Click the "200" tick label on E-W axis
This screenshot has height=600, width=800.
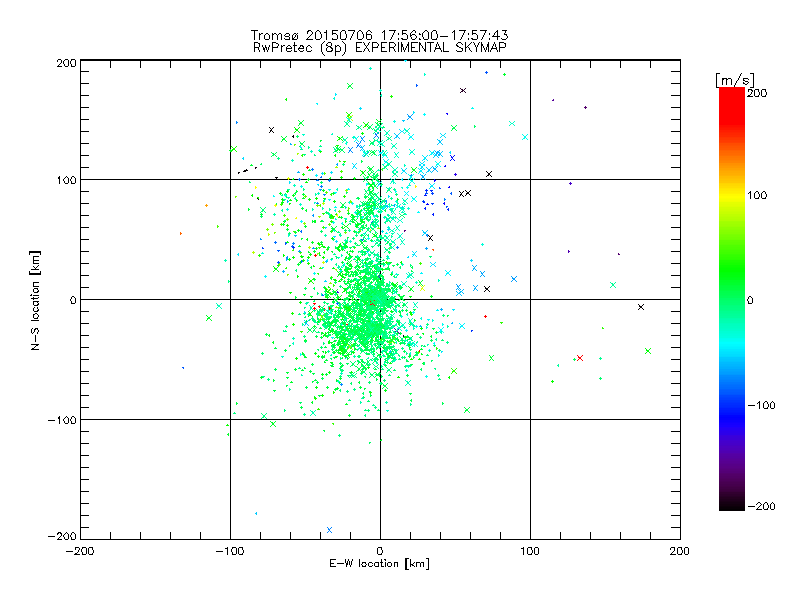680,551
